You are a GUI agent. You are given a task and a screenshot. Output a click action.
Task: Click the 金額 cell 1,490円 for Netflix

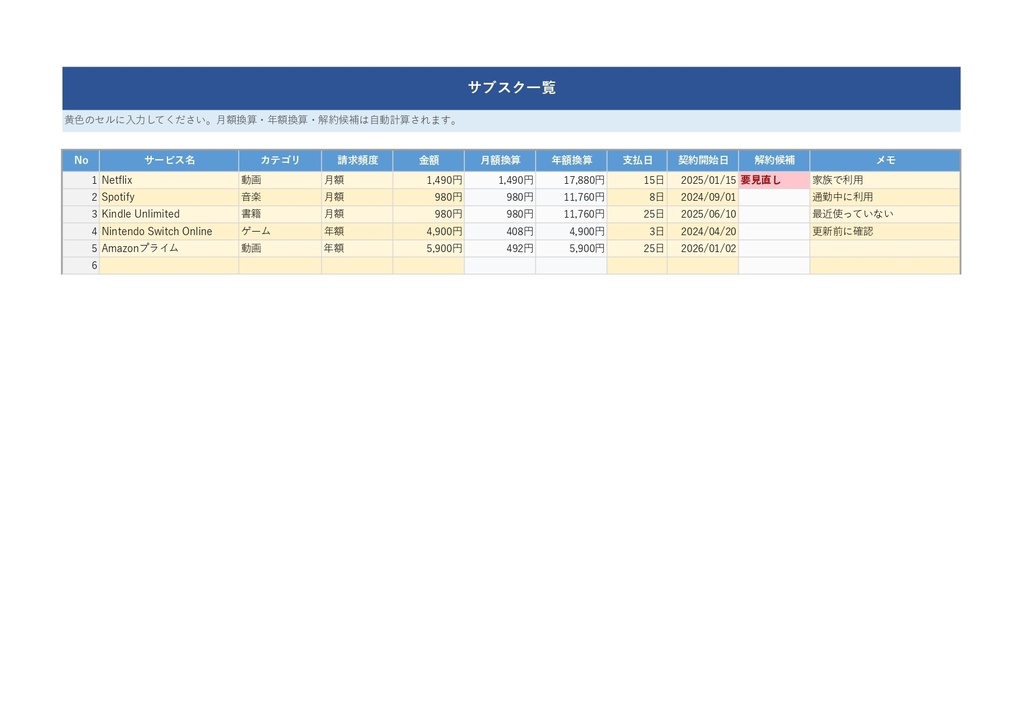click(x=428, y=180)
